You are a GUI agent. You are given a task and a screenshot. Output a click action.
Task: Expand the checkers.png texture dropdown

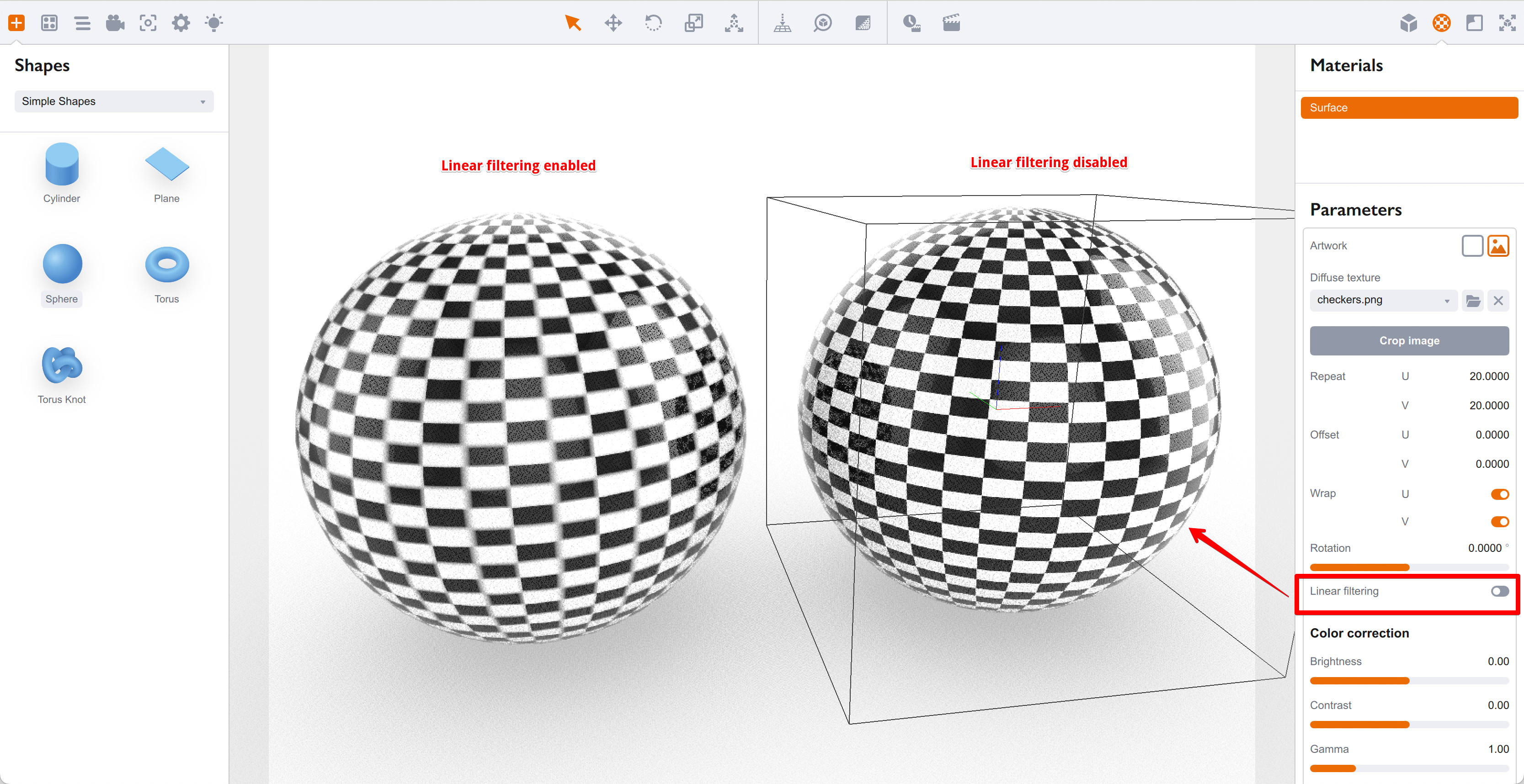click(1383, 300)
